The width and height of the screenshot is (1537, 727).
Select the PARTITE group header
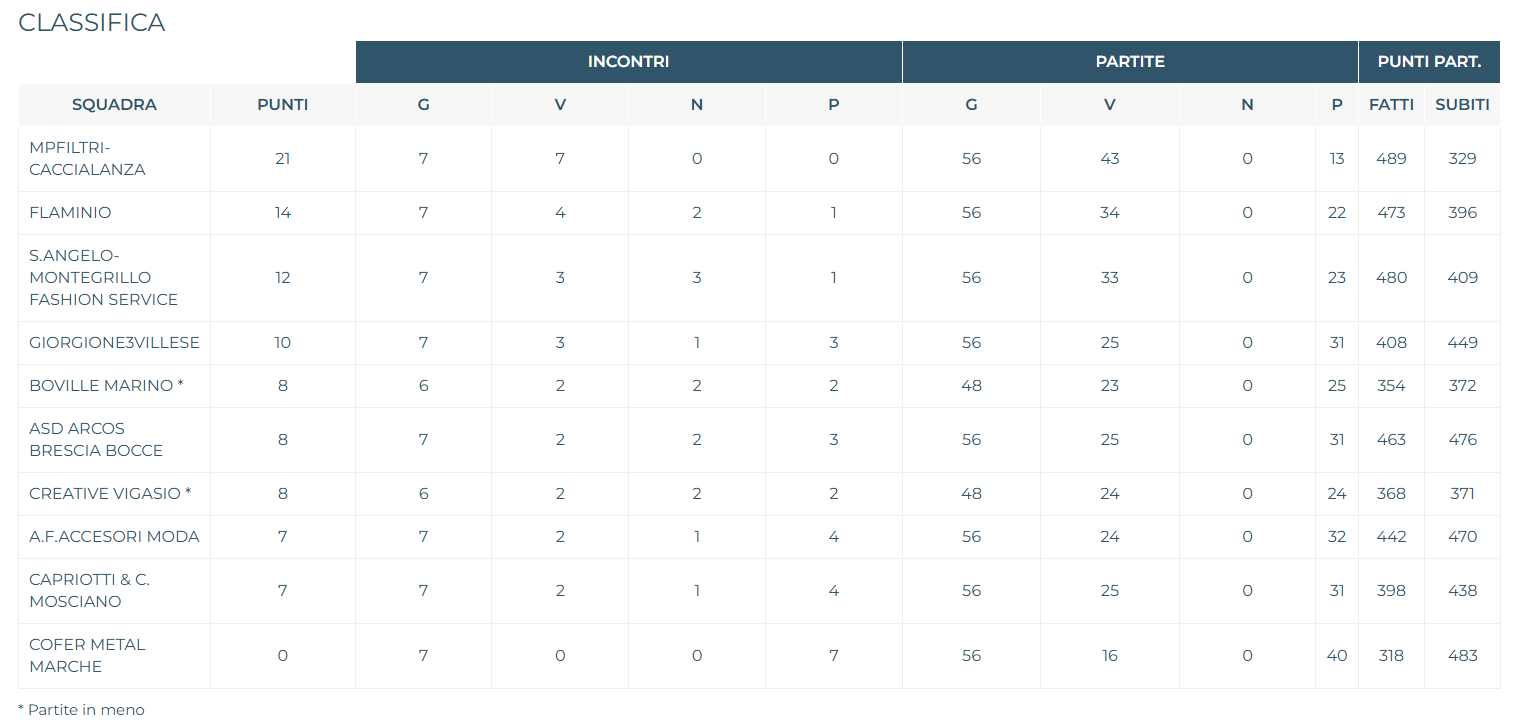1130,62
